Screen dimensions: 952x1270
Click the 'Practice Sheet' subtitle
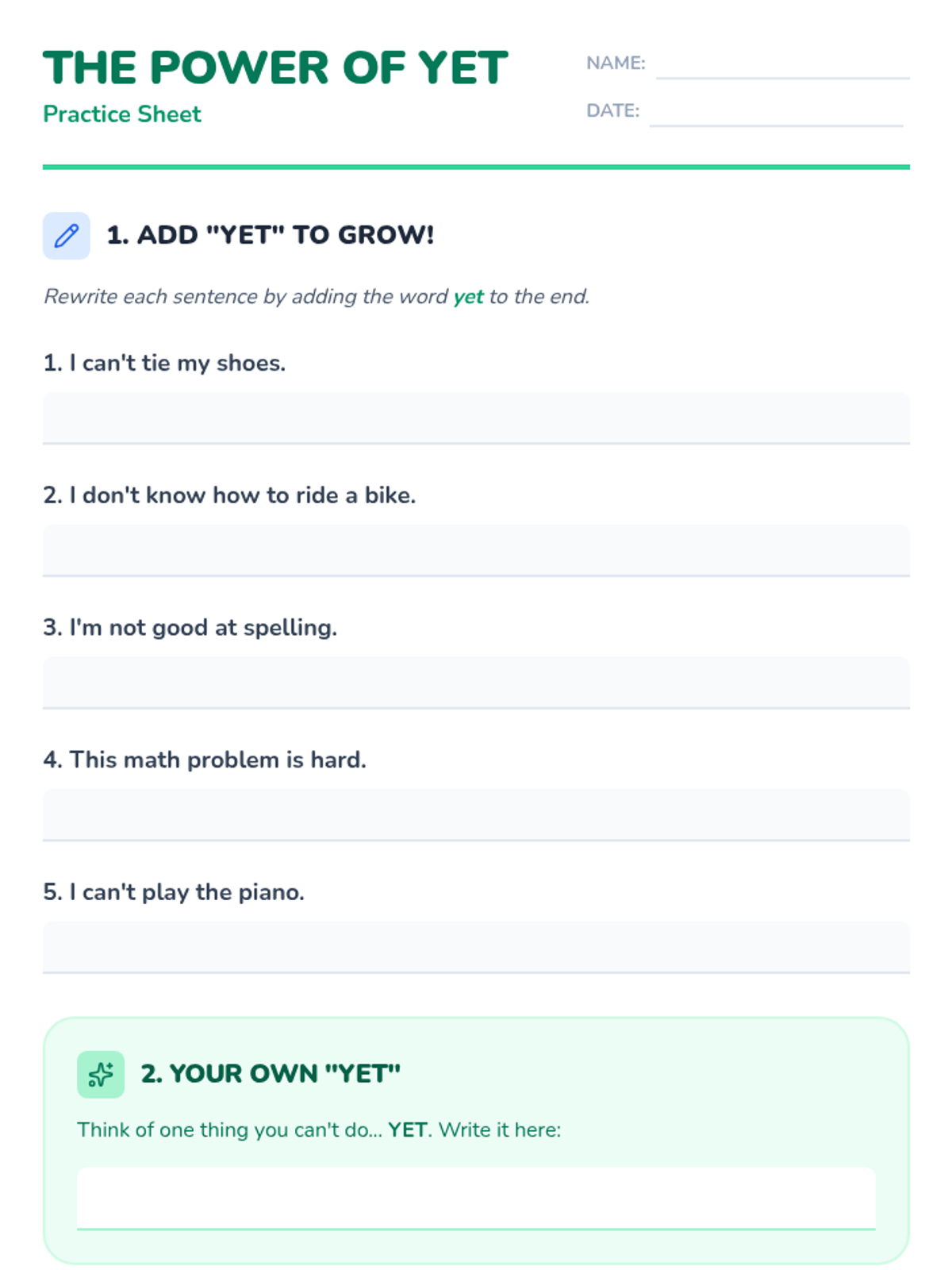pyautogui.click(x=122, y=114)
